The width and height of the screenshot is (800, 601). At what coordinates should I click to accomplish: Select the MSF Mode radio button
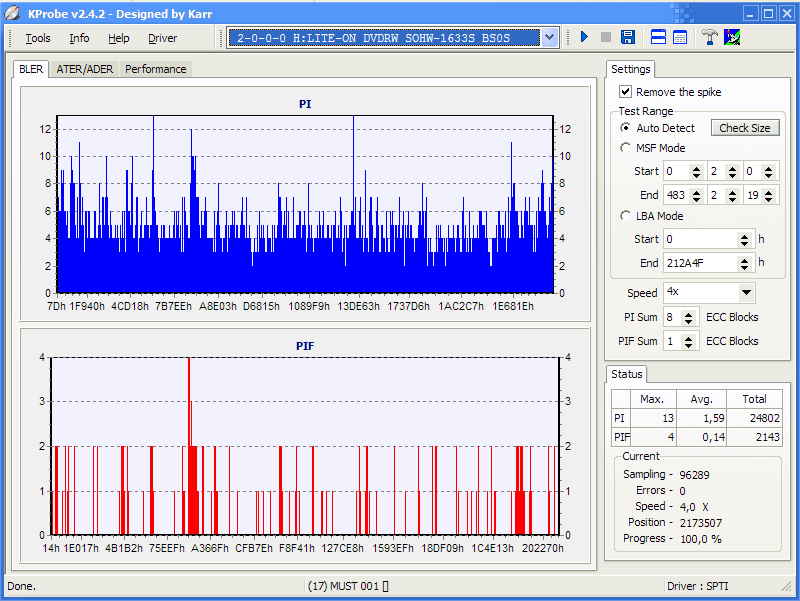[626, 148]
